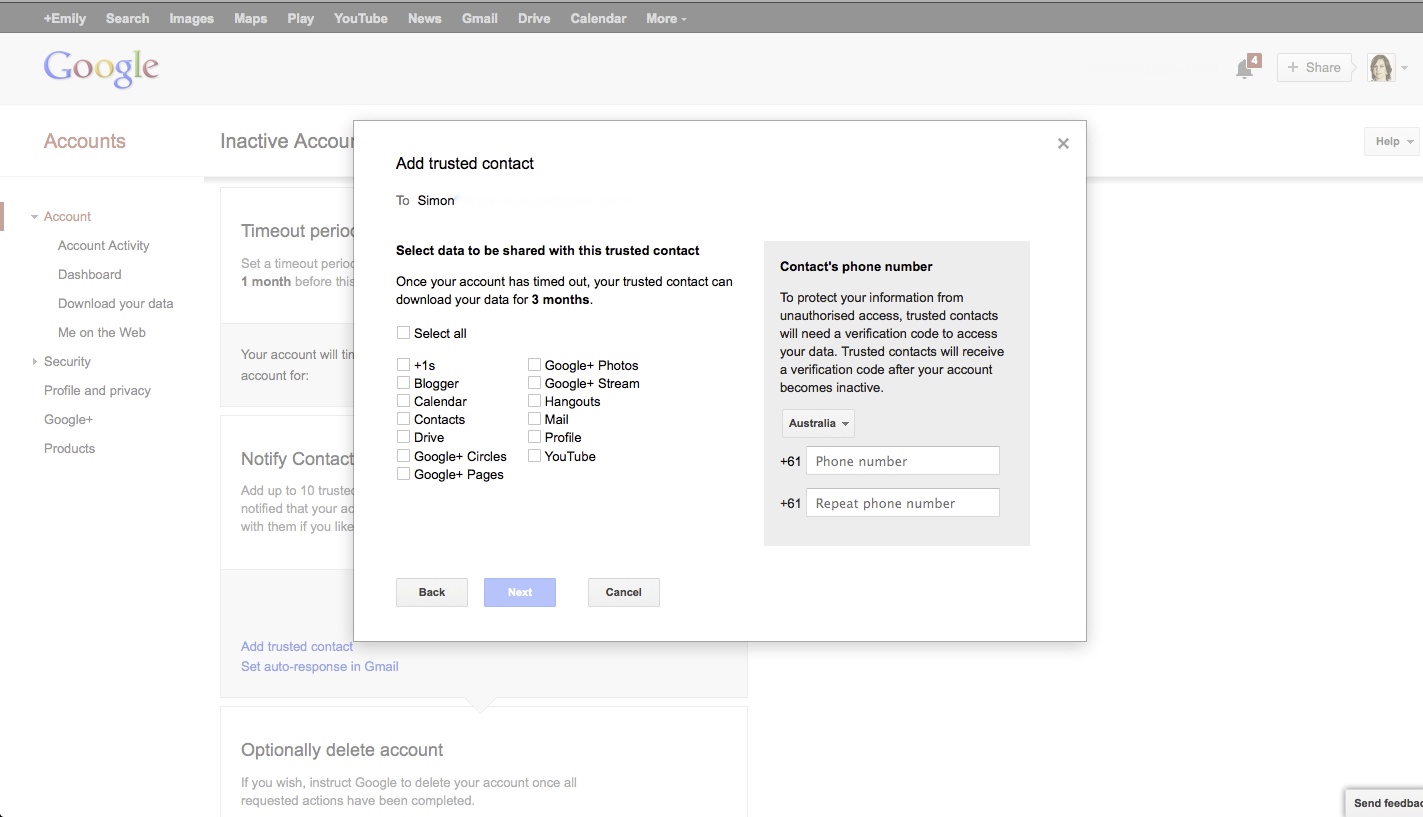Focus the Repeat phone number field
Viewport: 1423px width, 817px height.
(x=902, y=503)
